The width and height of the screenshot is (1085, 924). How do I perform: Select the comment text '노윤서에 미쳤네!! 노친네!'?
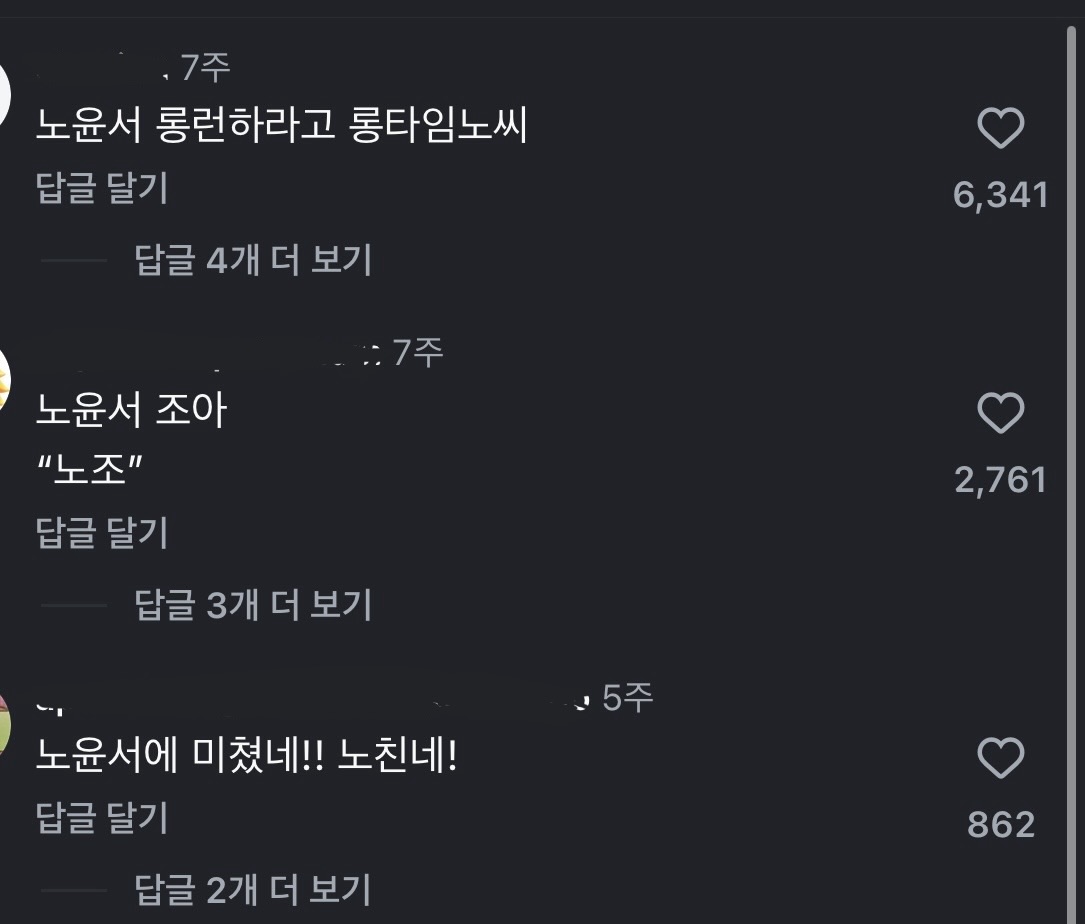coord(247,755)
